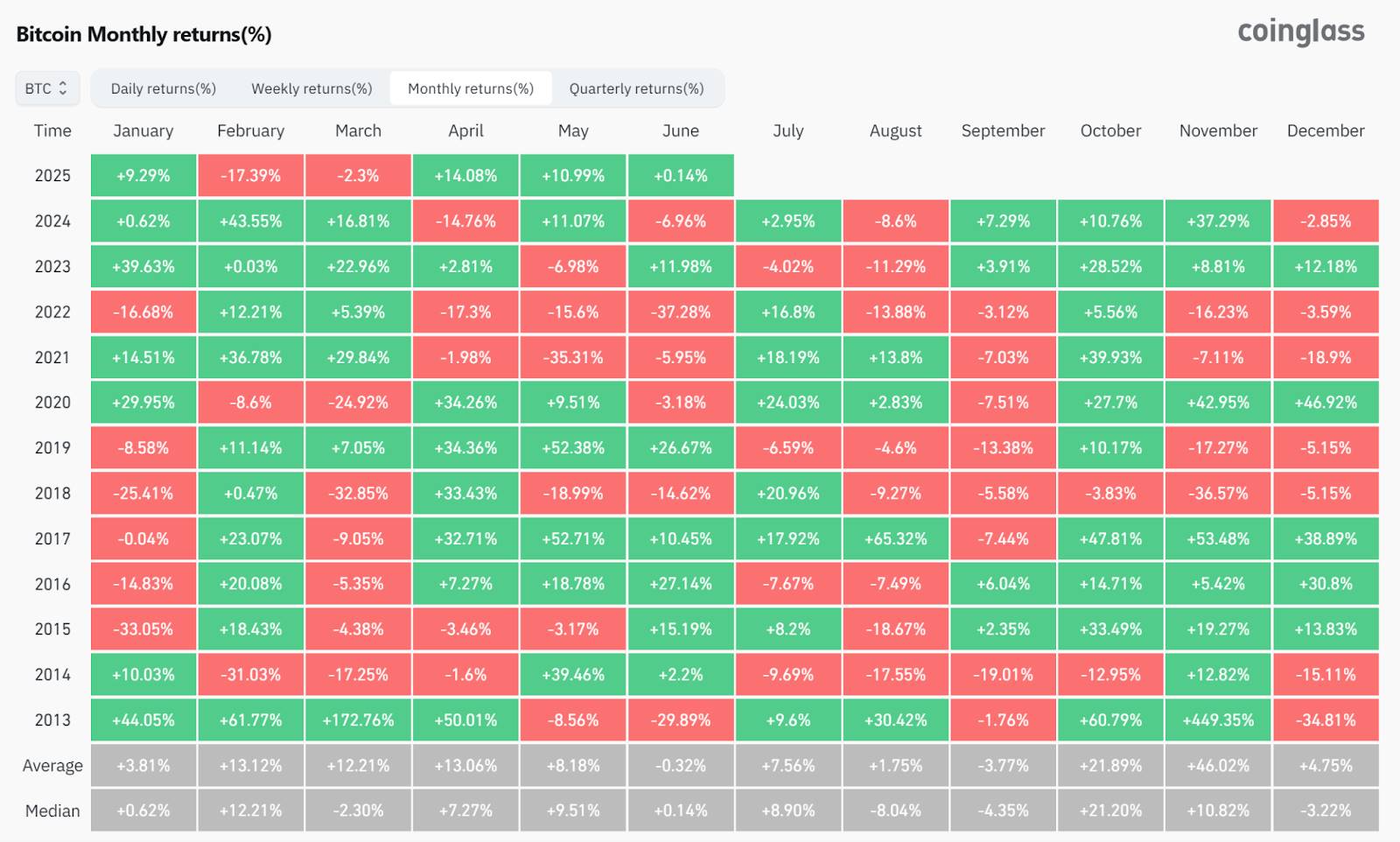Select the September column header
Image resolution: width=1400 pixels, height=842 pixels.
click(1002, 130)
